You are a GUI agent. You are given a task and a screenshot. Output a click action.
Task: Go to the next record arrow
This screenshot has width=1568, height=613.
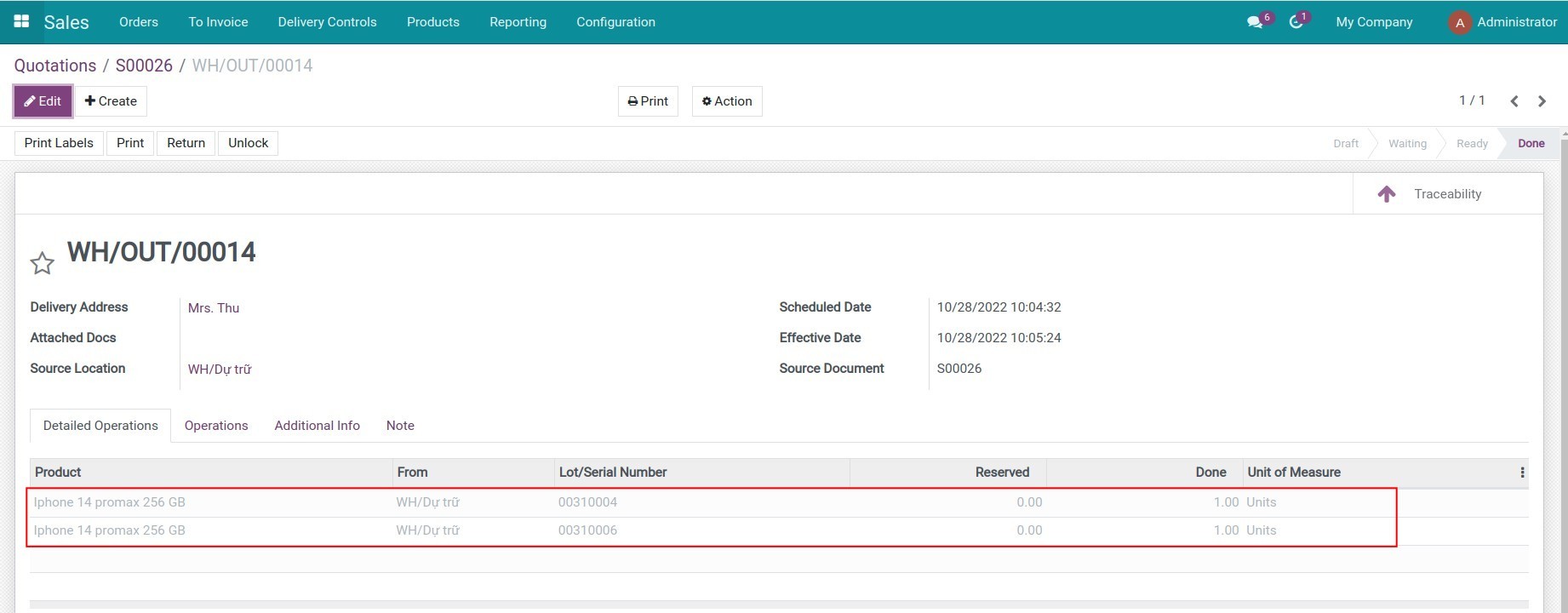pyautogui.click(x=1542, y=101)
